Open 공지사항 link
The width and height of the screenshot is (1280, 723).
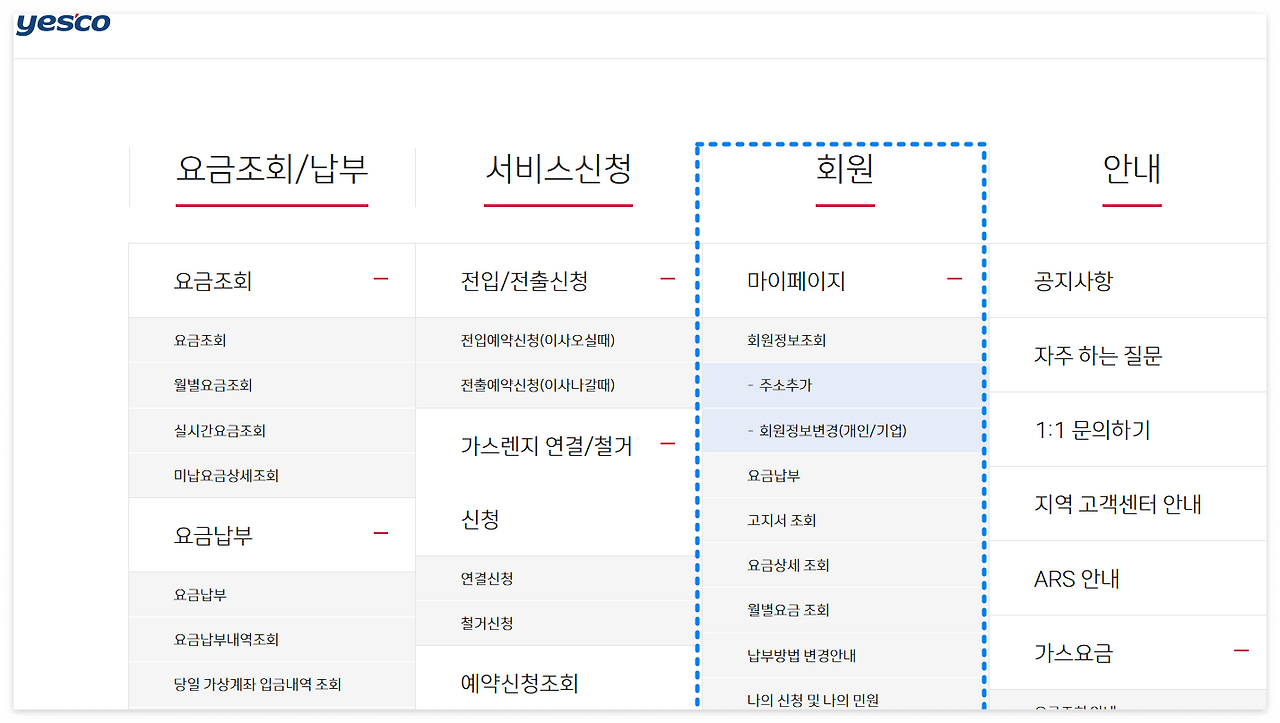(1073, 281)
